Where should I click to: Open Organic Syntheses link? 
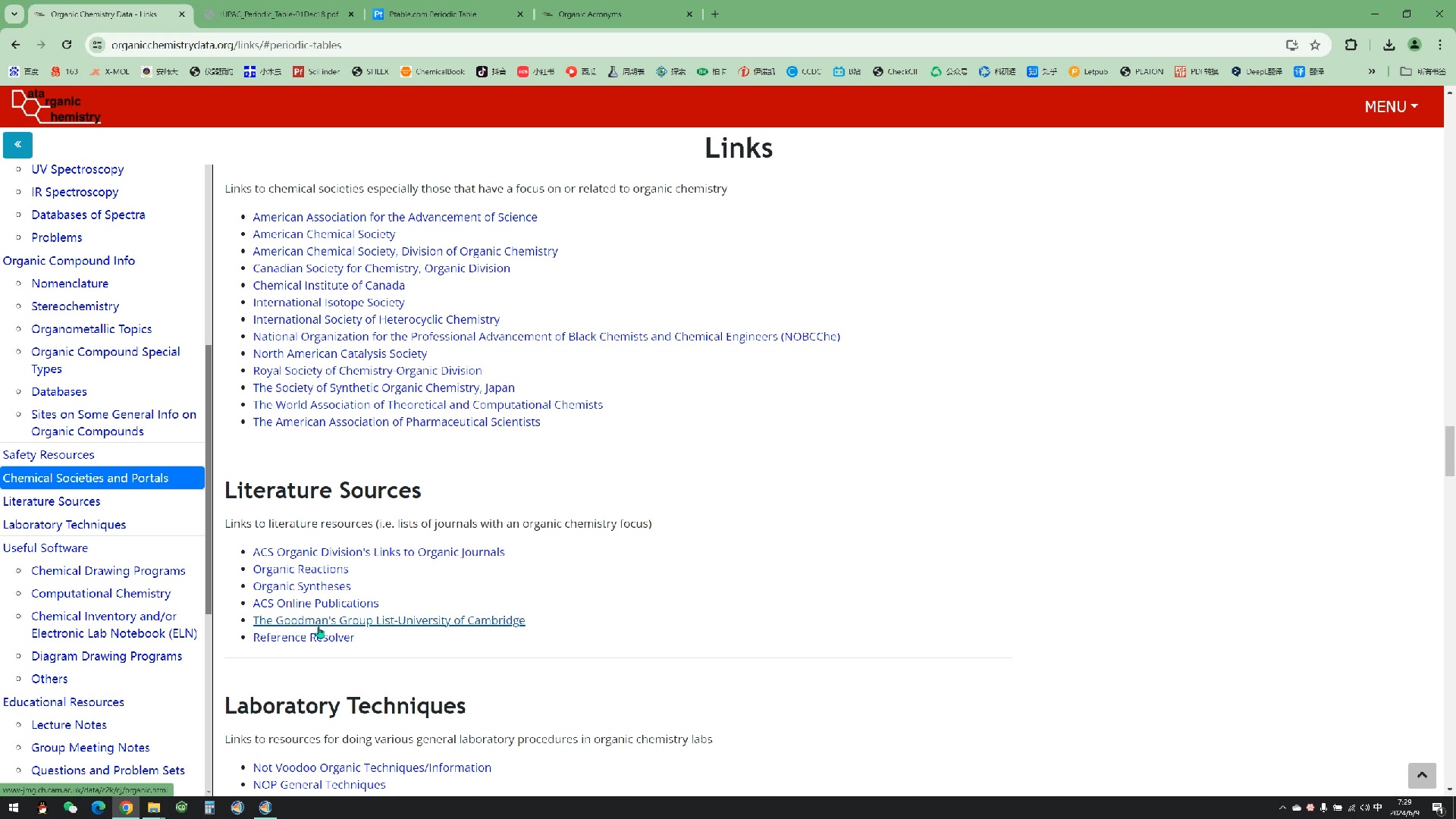[302, 586]
